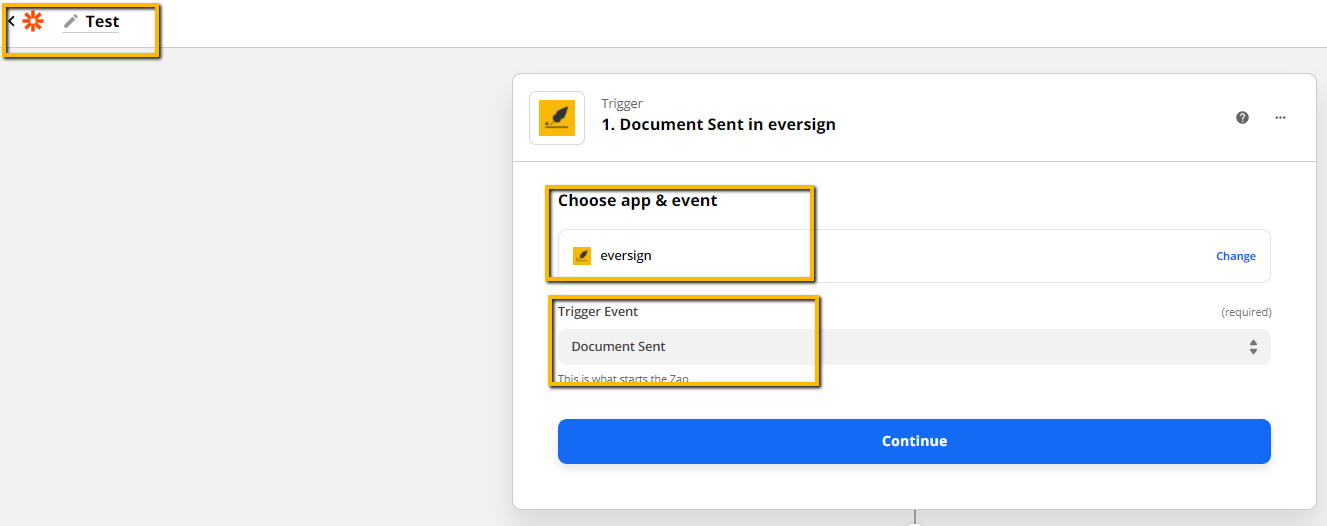
Task: Click the Trigger Event dropdown arrows
Action: click(1253, 347)
